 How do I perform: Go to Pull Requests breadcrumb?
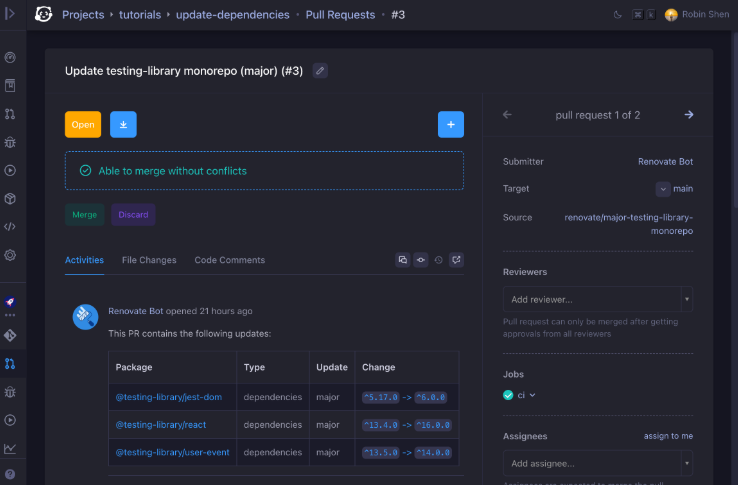[340, 15]
